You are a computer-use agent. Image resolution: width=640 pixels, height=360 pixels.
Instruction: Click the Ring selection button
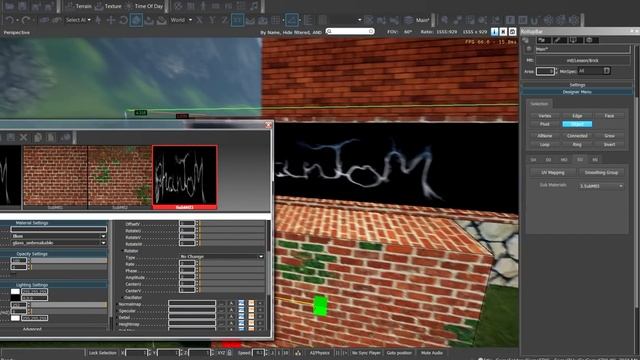click(577, 144)
